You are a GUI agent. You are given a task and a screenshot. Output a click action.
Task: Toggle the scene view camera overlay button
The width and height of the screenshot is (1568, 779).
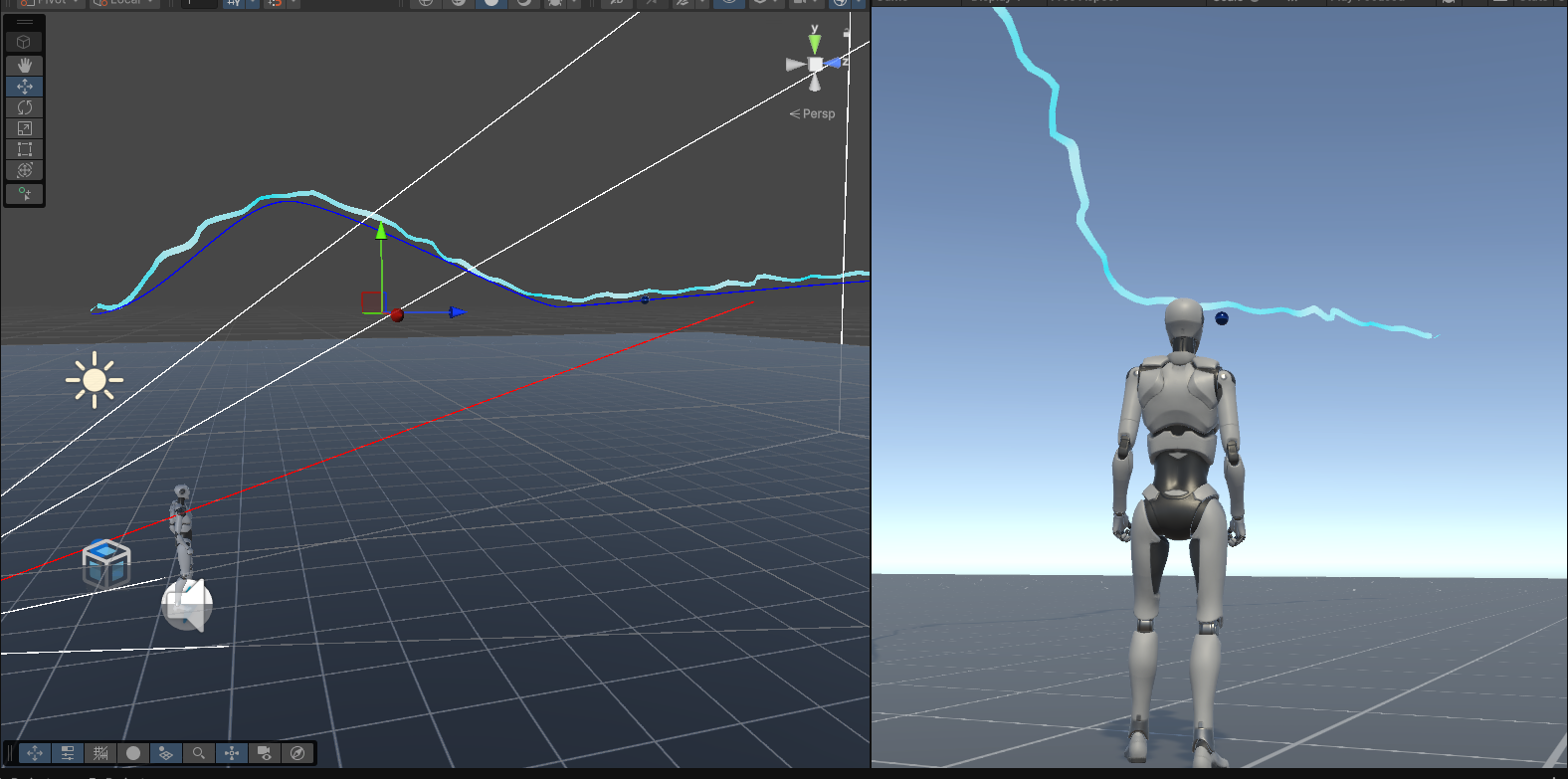coord(265,753)
